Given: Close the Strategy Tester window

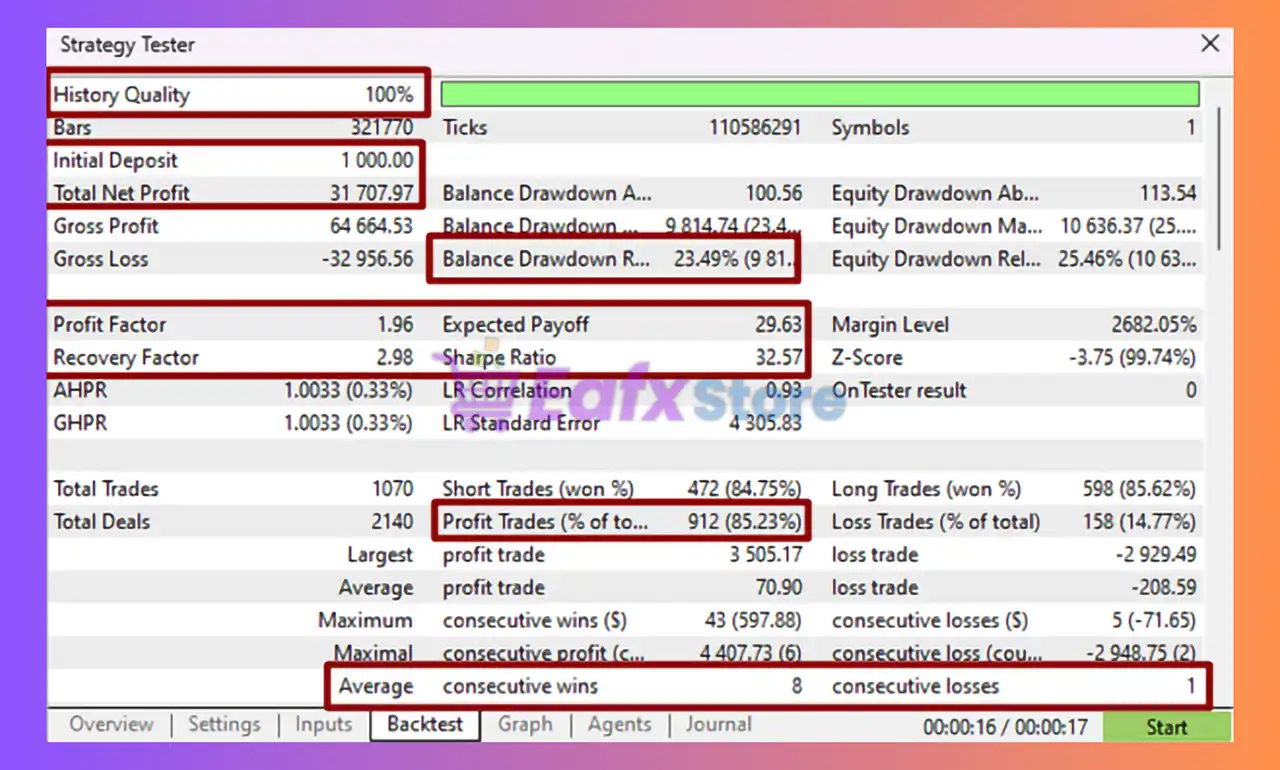Looking at the screenshot, I should coord(1210,44).
